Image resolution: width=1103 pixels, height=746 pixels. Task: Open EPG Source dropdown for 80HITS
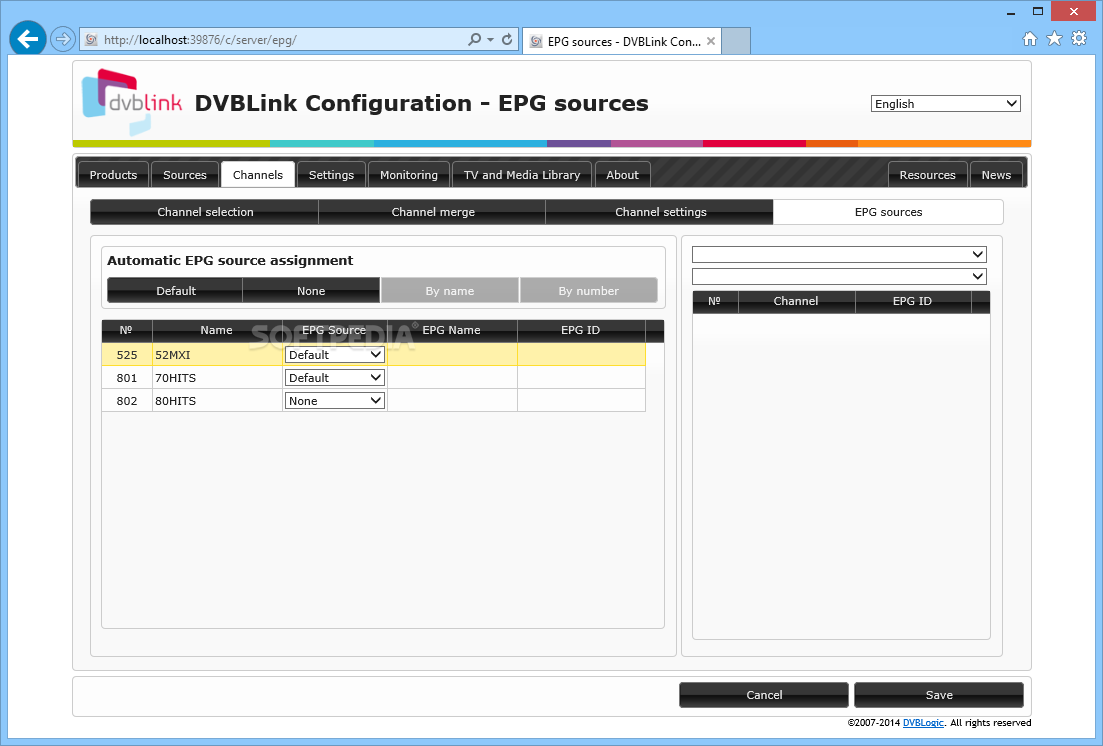(334, 401)
